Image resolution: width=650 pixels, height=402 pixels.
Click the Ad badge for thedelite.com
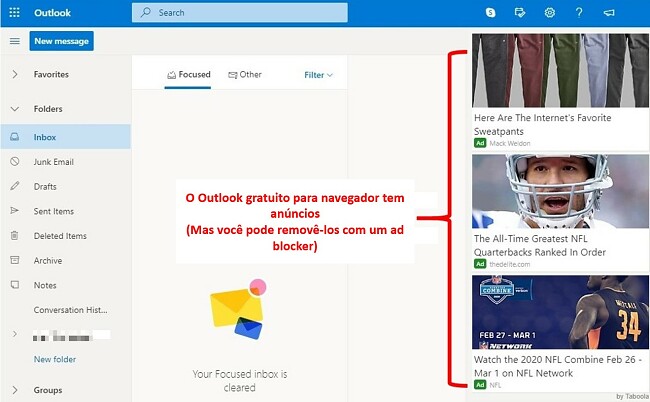(480, 264)
